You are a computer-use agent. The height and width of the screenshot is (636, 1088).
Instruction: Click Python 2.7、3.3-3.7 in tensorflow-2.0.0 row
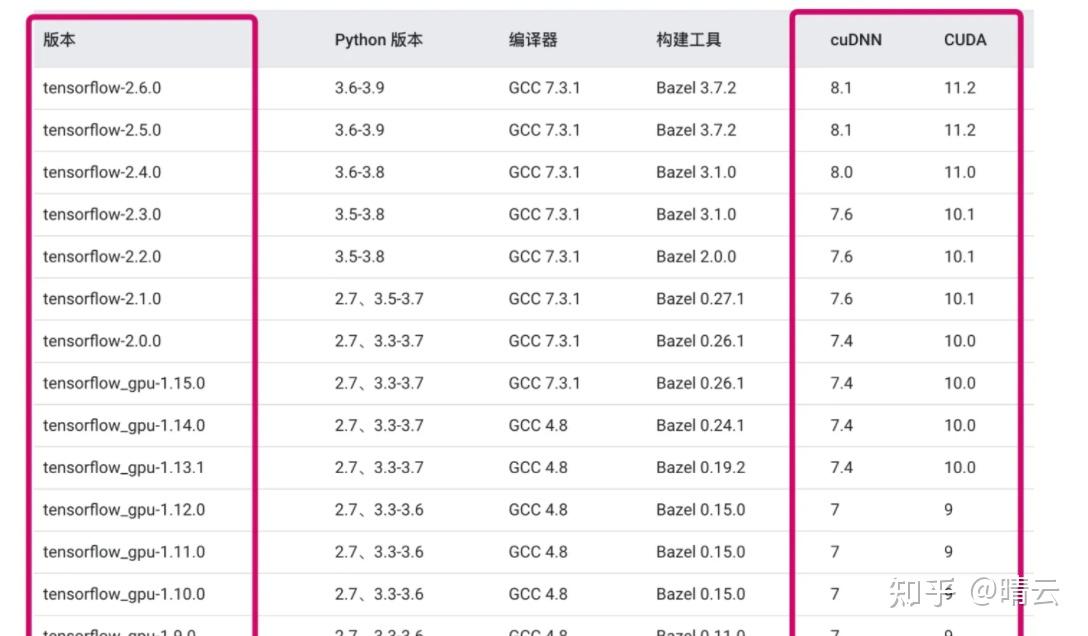379,341
